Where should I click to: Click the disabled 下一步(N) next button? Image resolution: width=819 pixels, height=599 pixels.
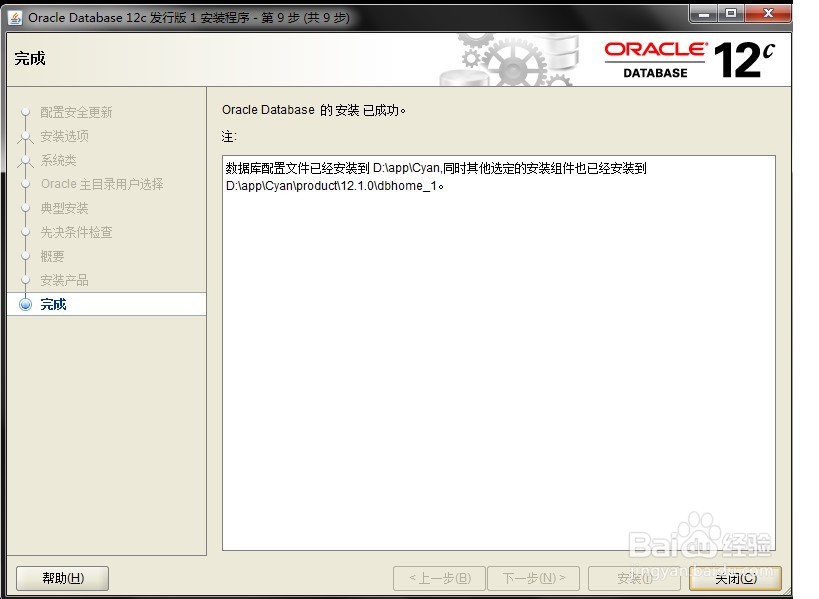coord(533,578)
